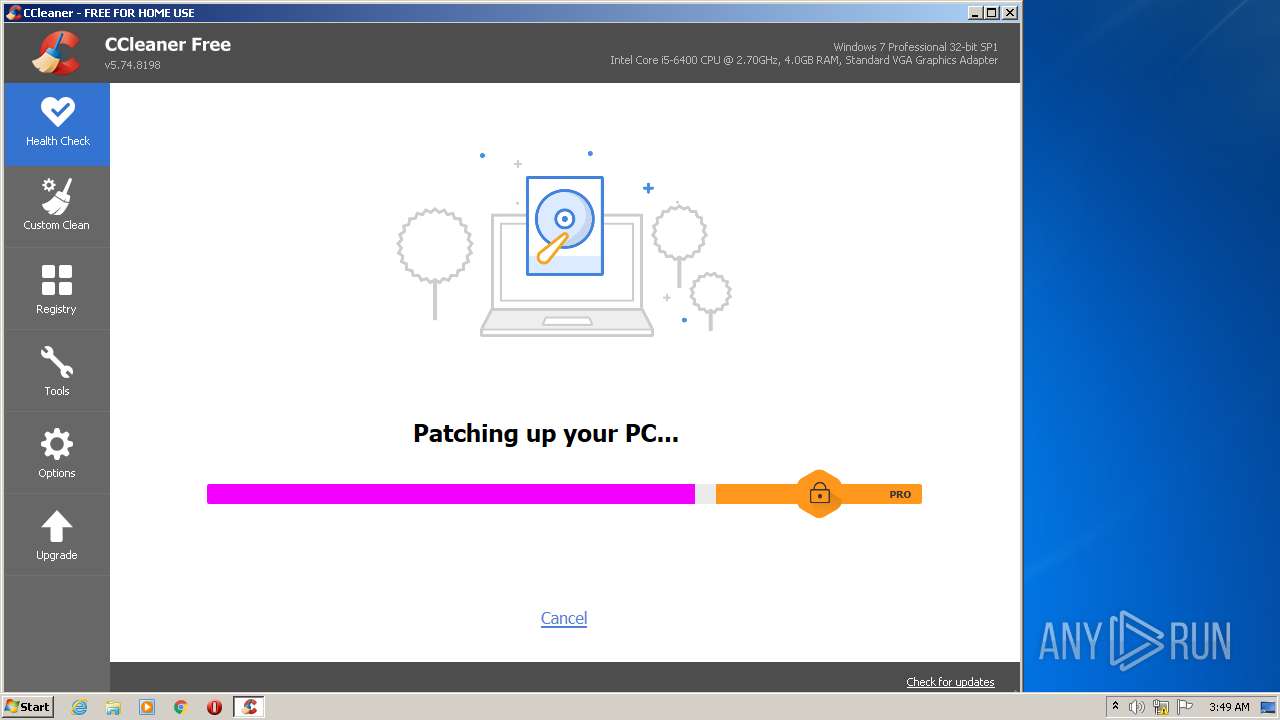Show hidden system tray icons
The width and height of the screenshot is (1280, 720).
pyautogui.click(x=1115, y=707)
